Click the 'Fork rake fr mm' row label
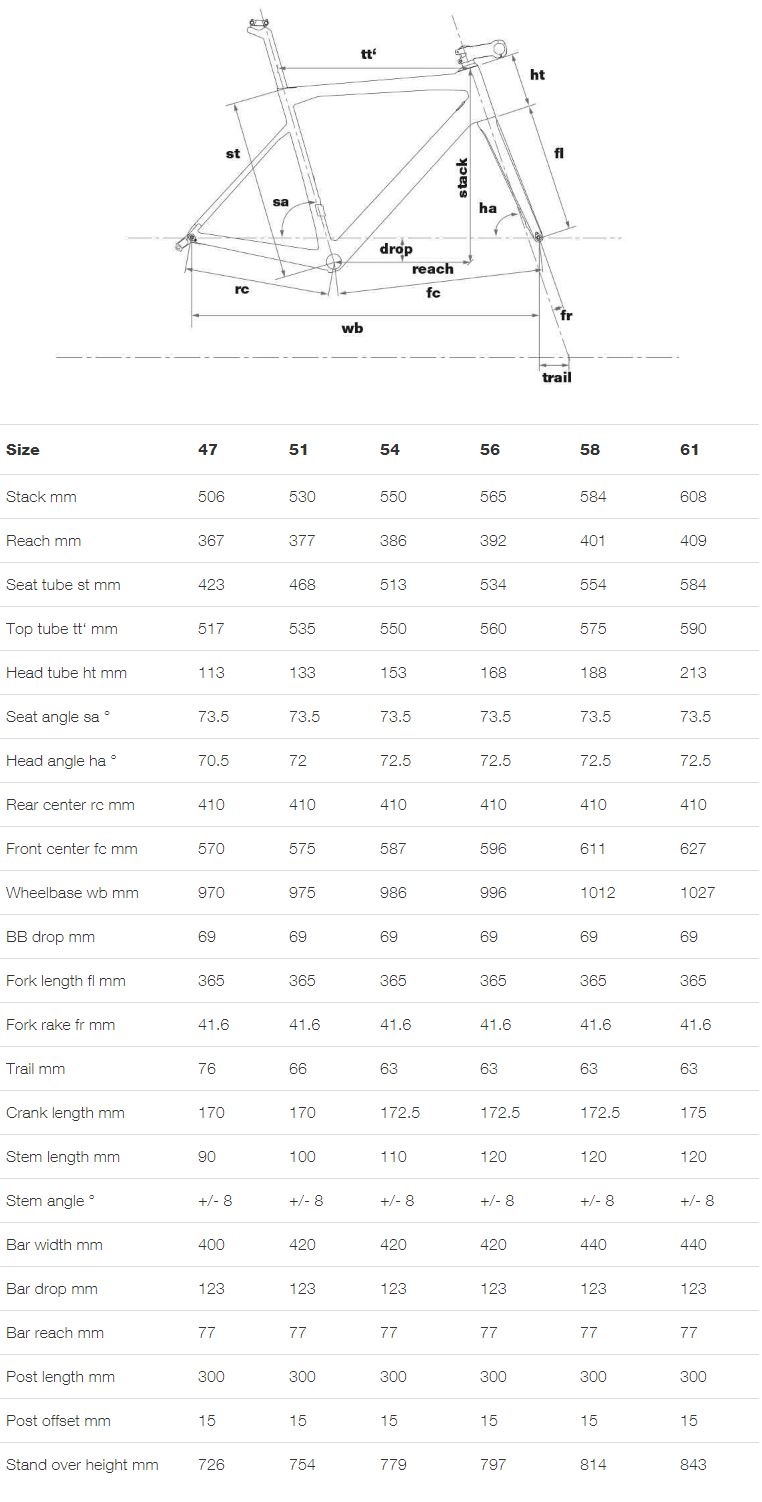 coord(60,1025)
